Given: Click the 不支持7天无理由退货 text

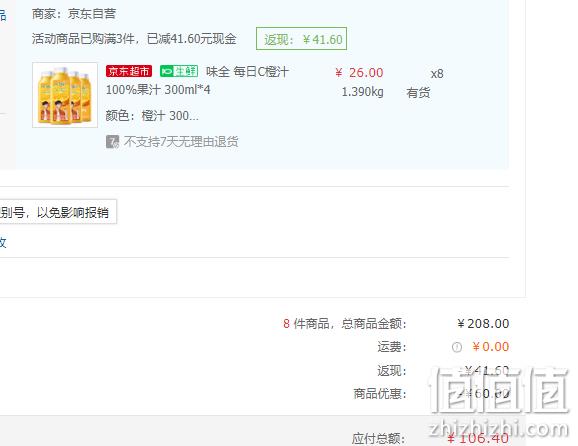Looking at the screenshot, I should pos(181,142).
